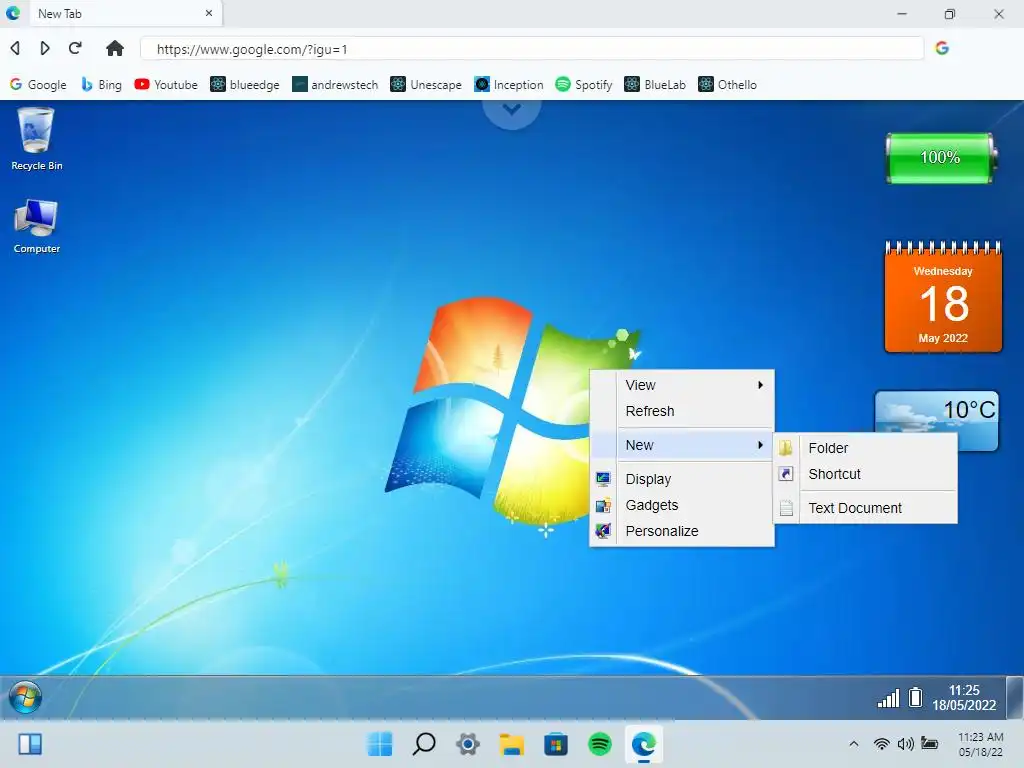Click the weather gadget showing 10°C
1024x768 pixels.
(936, 411)
